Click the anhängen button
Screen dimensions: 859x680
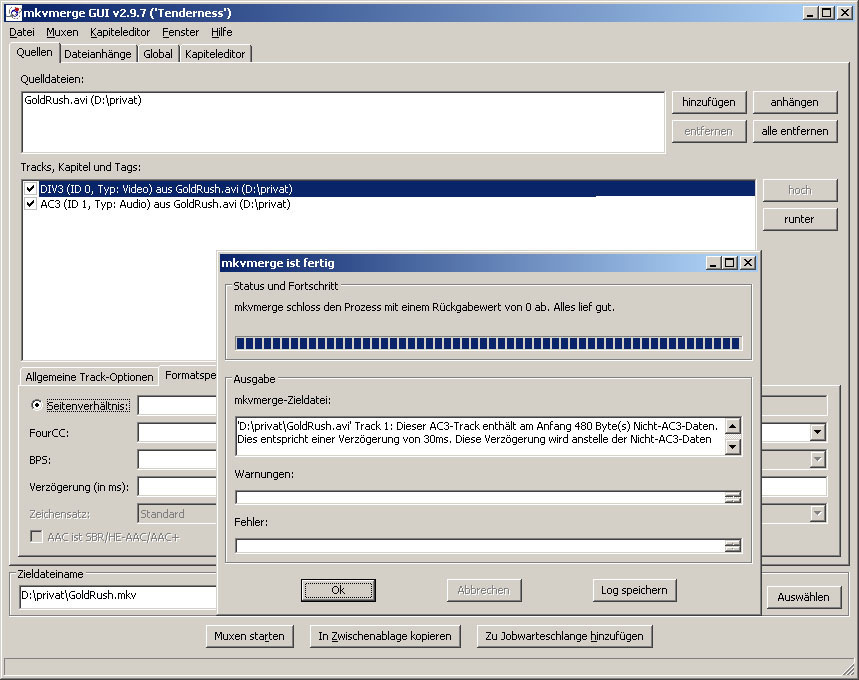(x=794, y=102)
